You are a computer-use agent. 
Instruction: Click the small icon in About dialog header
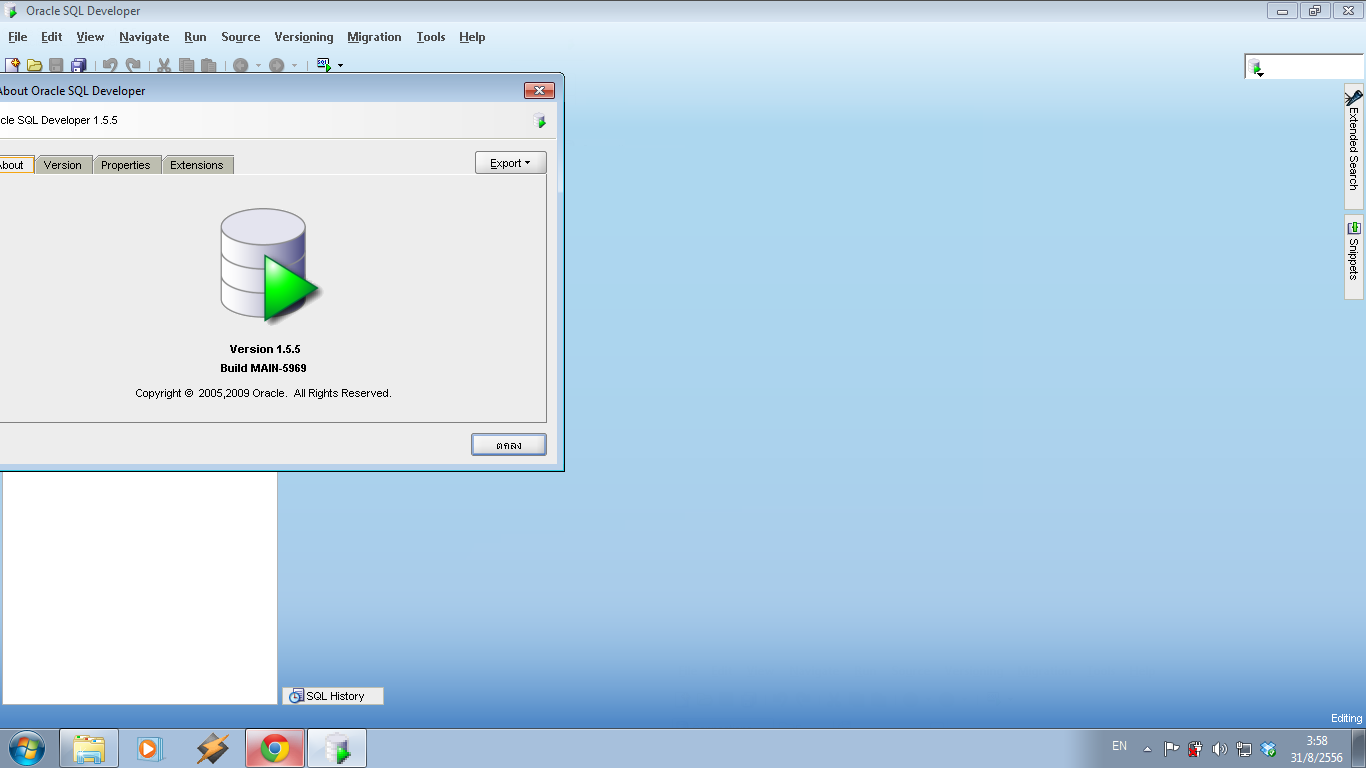point(540,121)
